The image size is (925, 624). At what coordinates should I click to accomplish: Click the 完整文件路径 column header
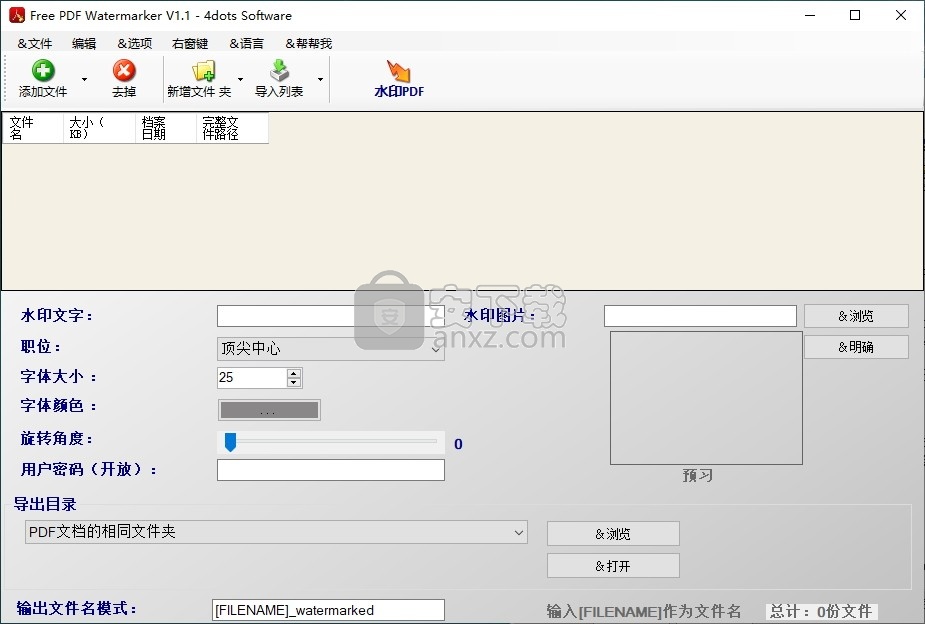point(232,128)
